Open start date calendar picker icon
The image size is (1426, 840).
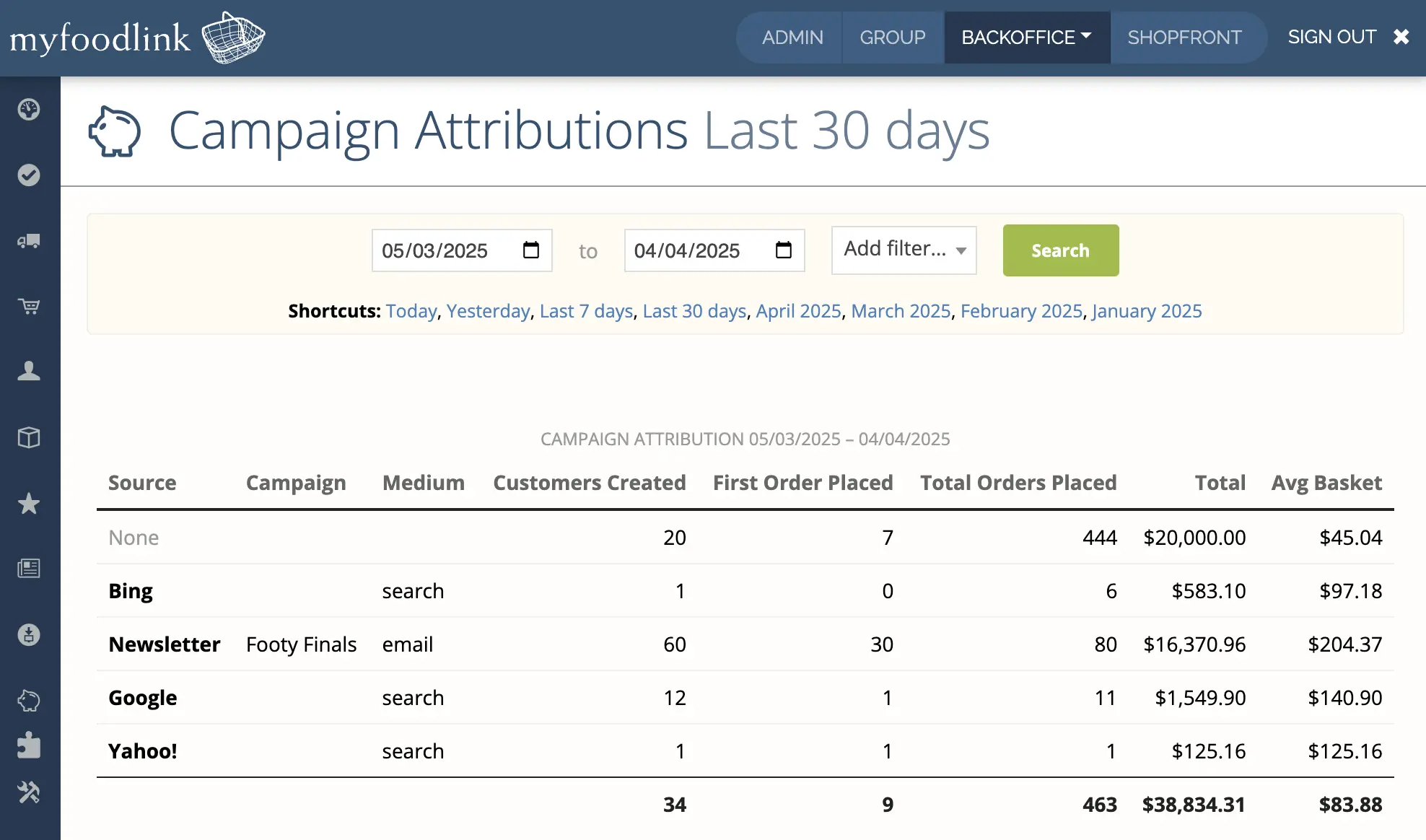[x=531, y=250]
